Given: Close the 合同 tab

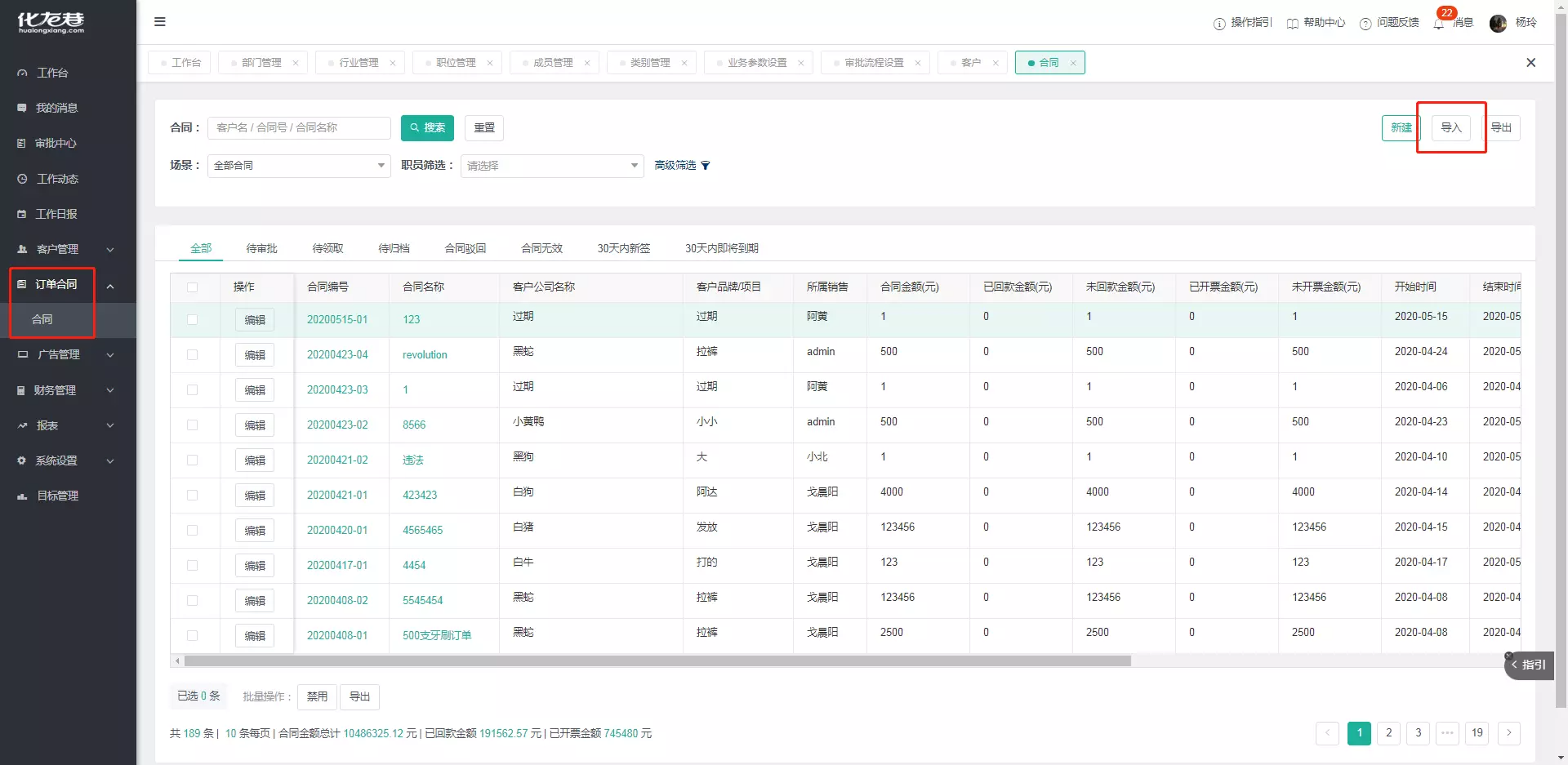Looking at the screenshot, I should click(1073, 63).
